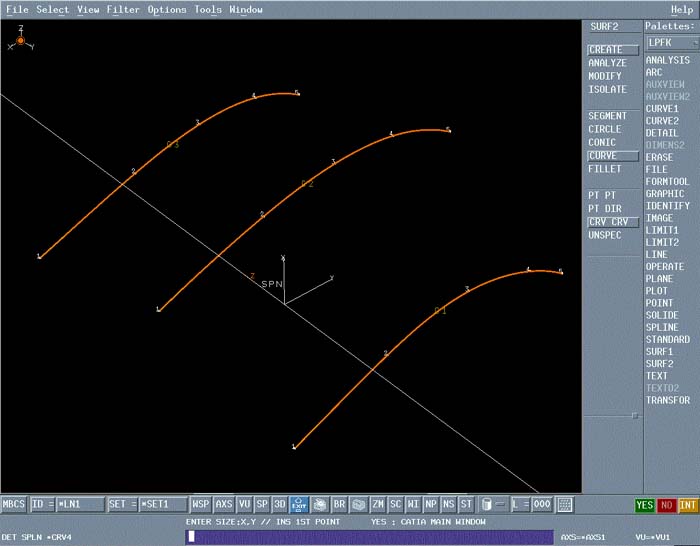Click the MBCS toolbar button
The height and width of the screenshot is (546, 700).
(13, 504)
